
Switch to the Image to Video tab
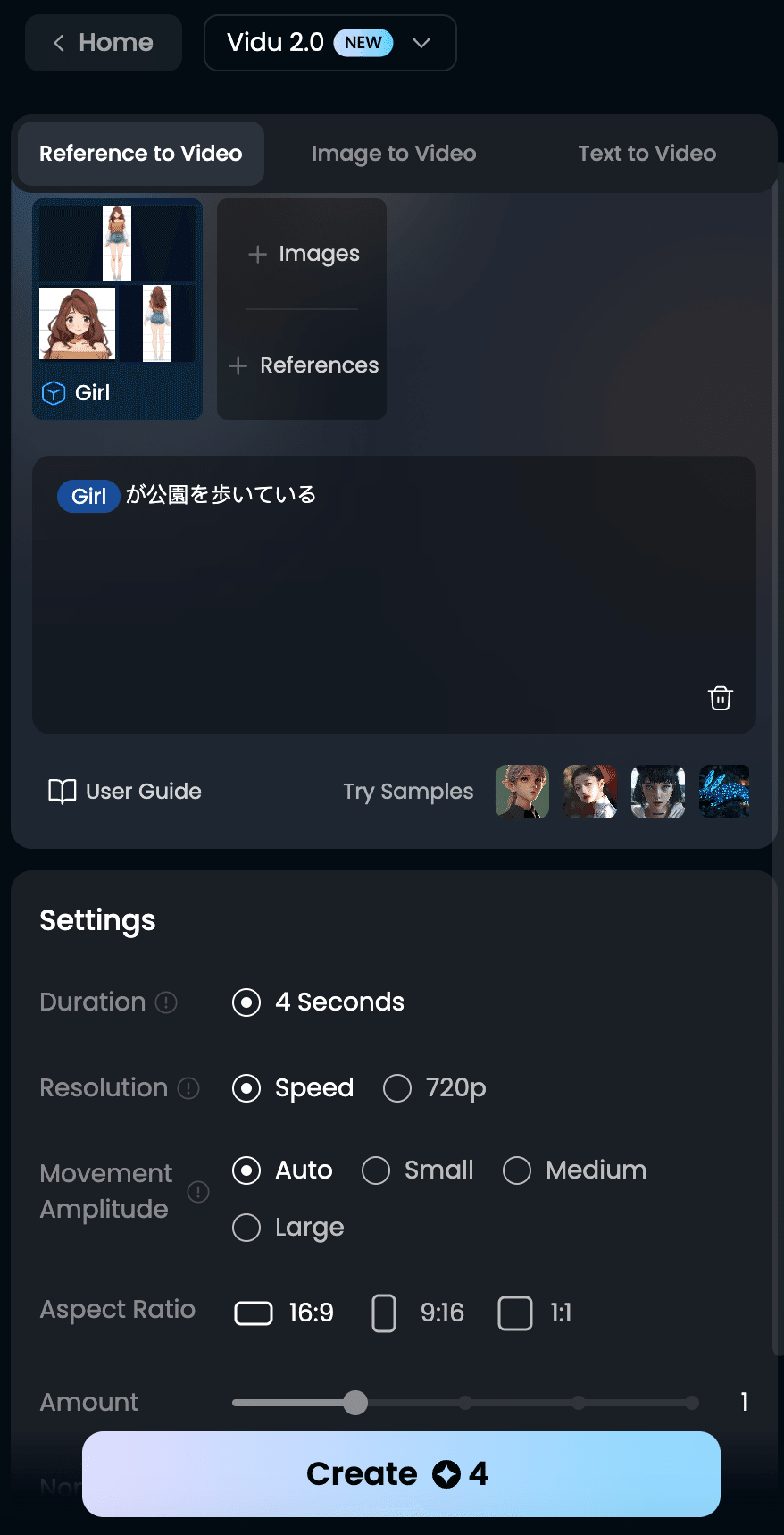[394, 153]
